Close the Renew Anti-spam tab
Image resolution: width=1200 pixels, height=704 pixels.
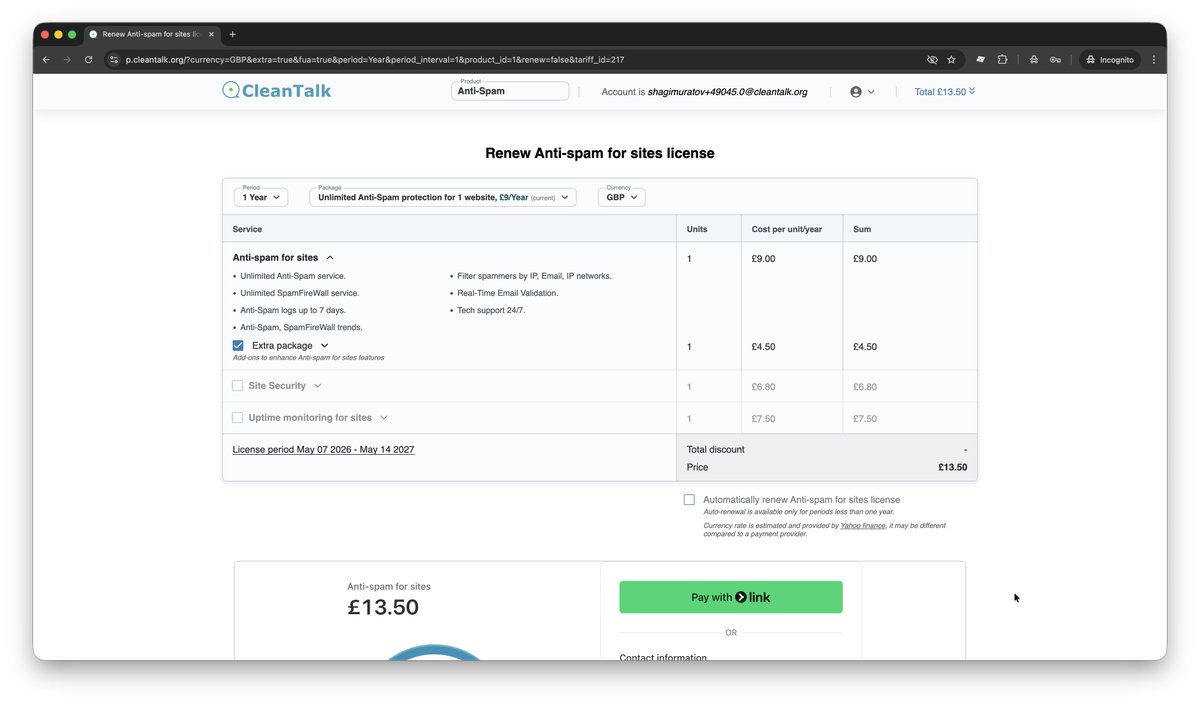[211, 34]
